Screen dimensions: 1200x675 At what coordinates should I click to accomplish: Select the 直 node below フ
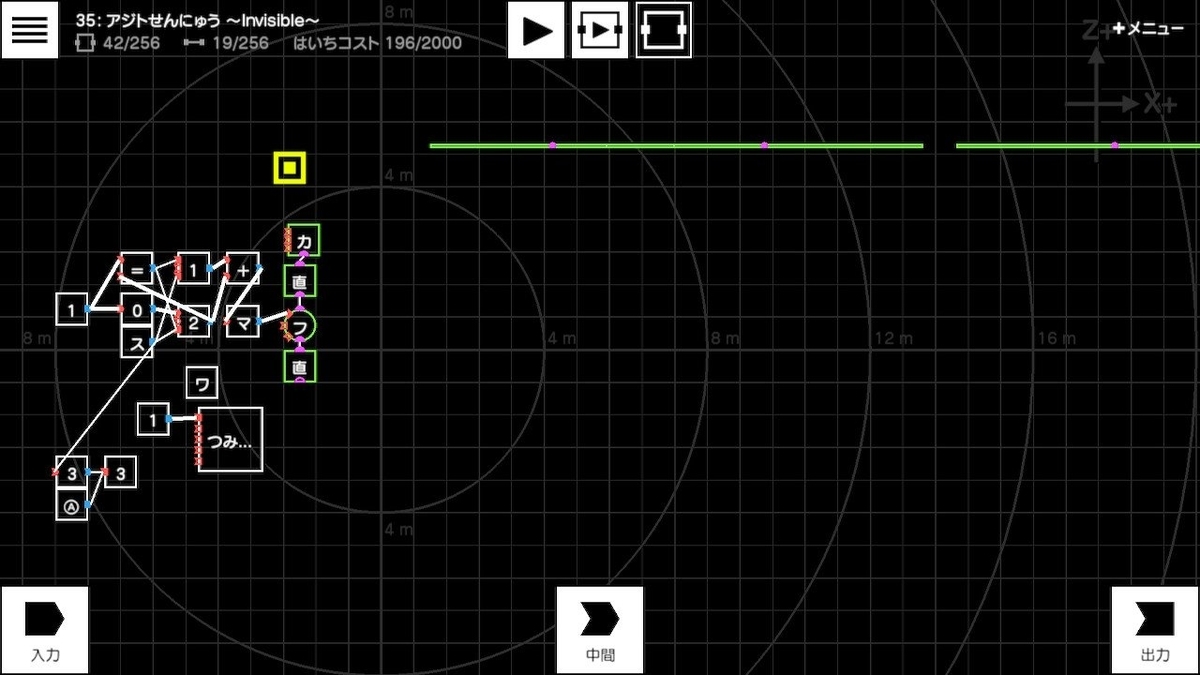point(300,367)
